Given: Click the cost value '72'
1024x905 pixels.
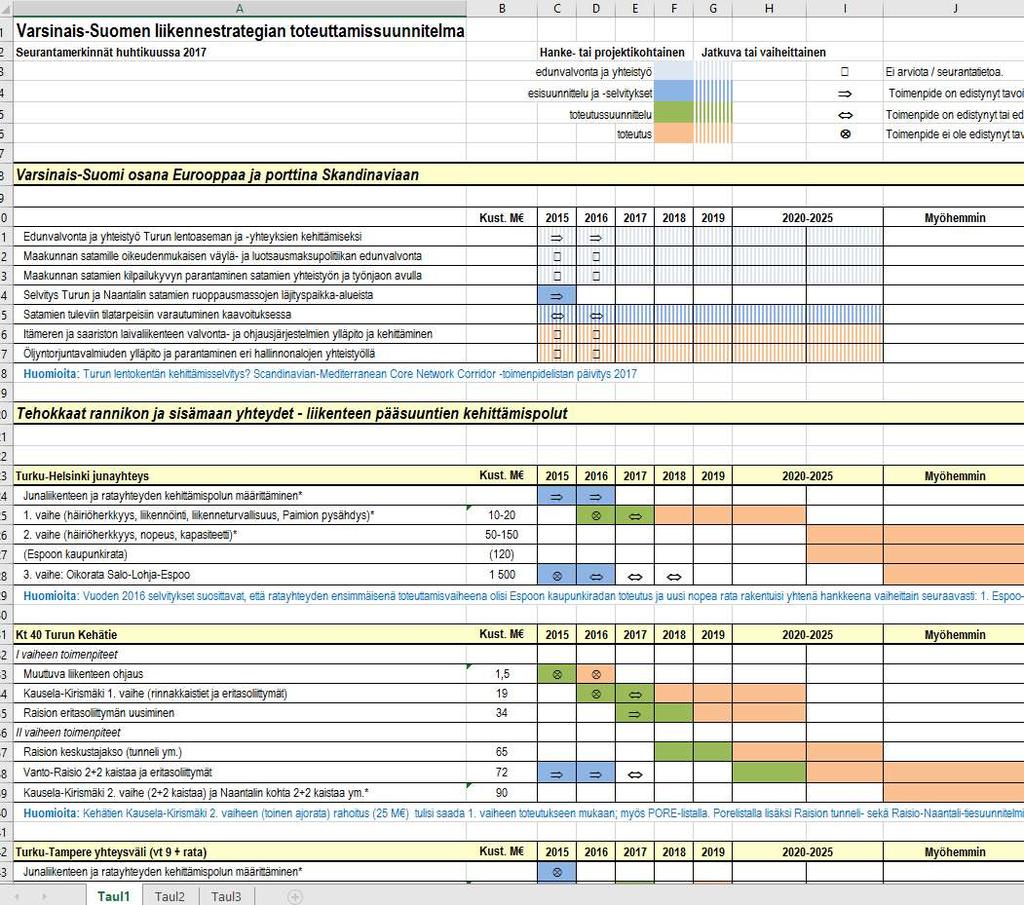Looking at the screenshot, I should (502, 772).
